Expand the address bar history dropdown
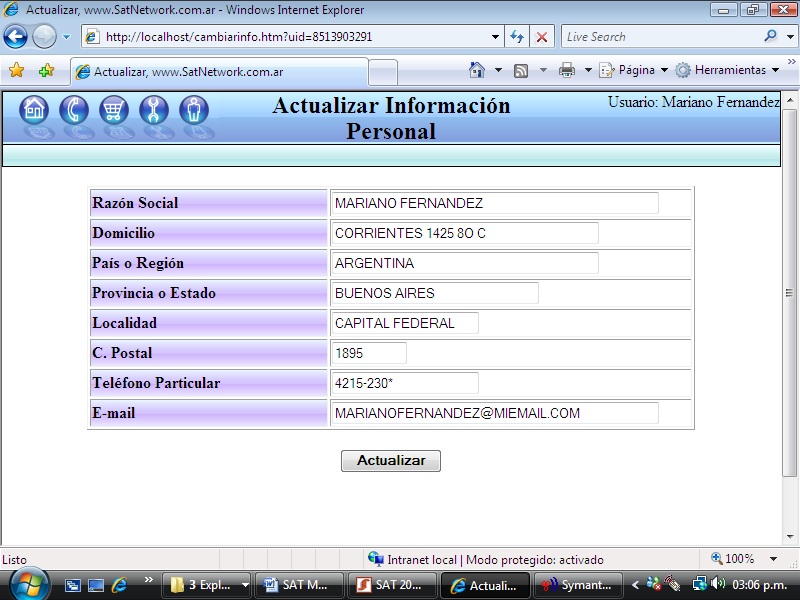 [x=496, y=37]
